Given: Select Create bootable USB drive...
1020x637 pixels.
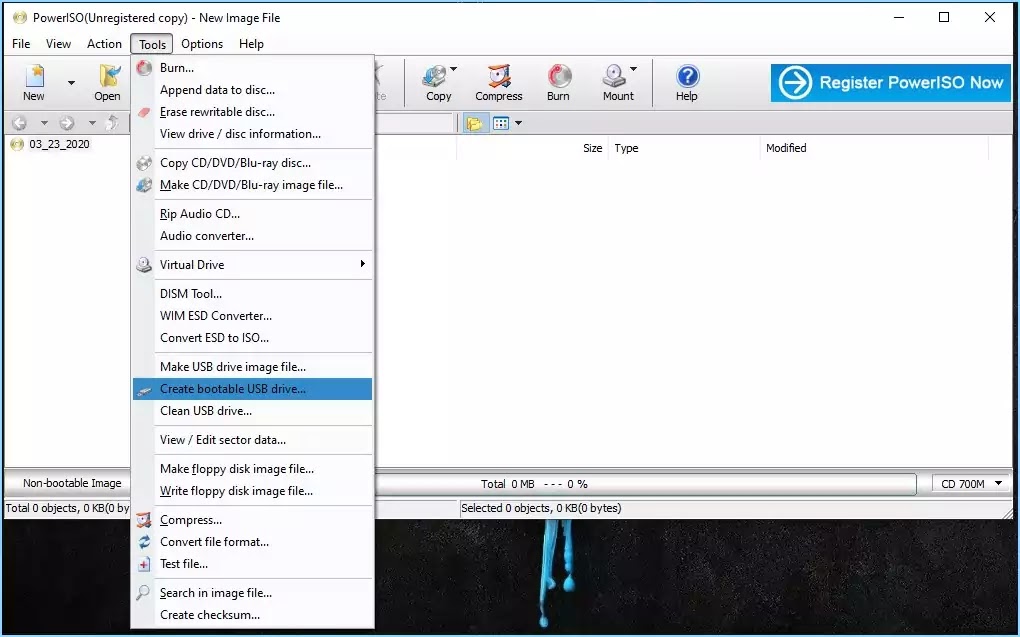Looking at the screenshot, I should [x=252, y=388].
